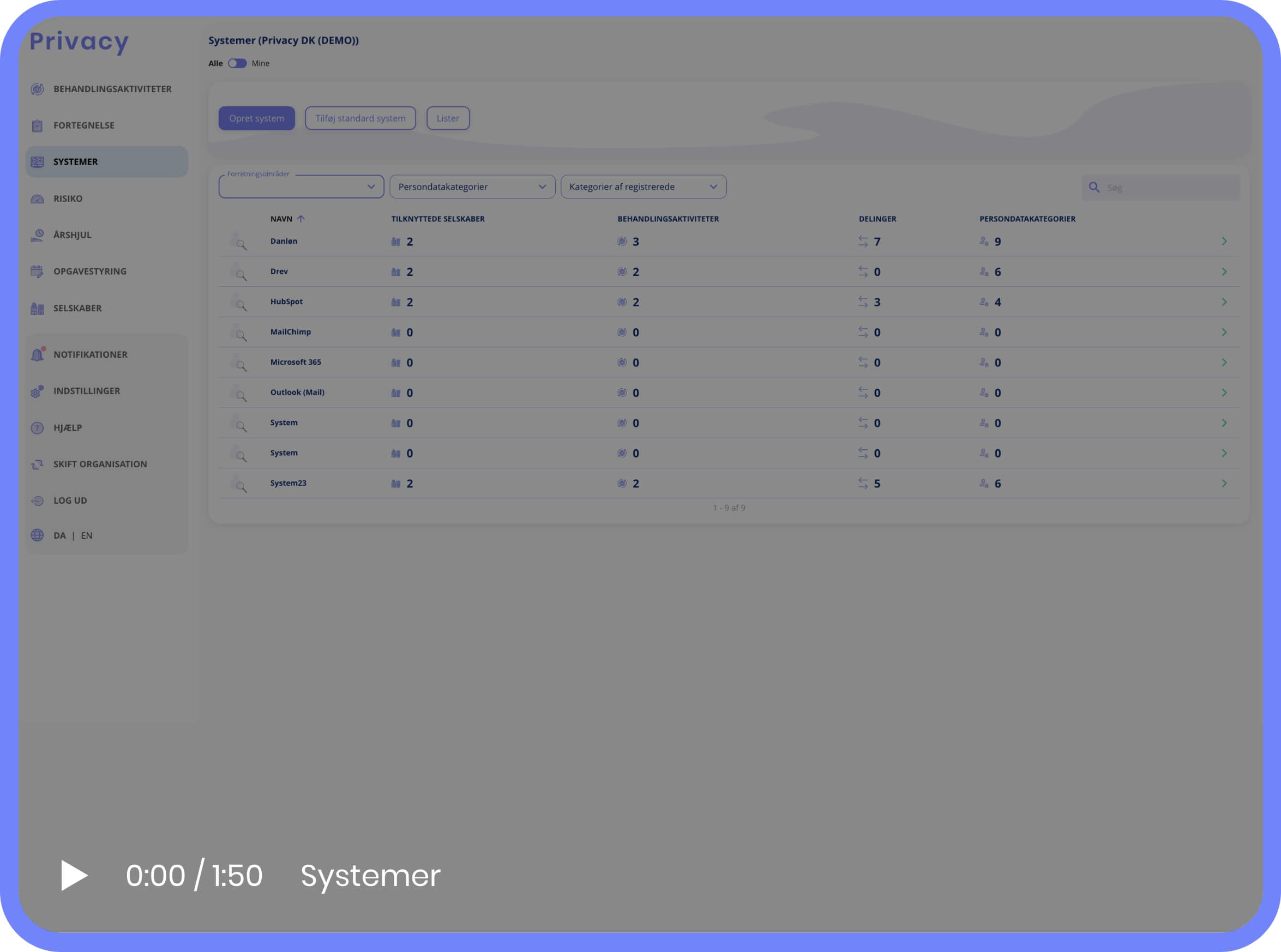
Task: Click the Opgavestyring calendar icon
Action: click(38, 272)
